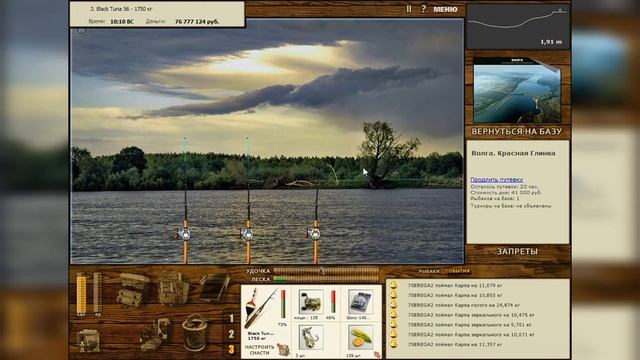Click the money amount 76 777 124 руб.

coord(197,22)
